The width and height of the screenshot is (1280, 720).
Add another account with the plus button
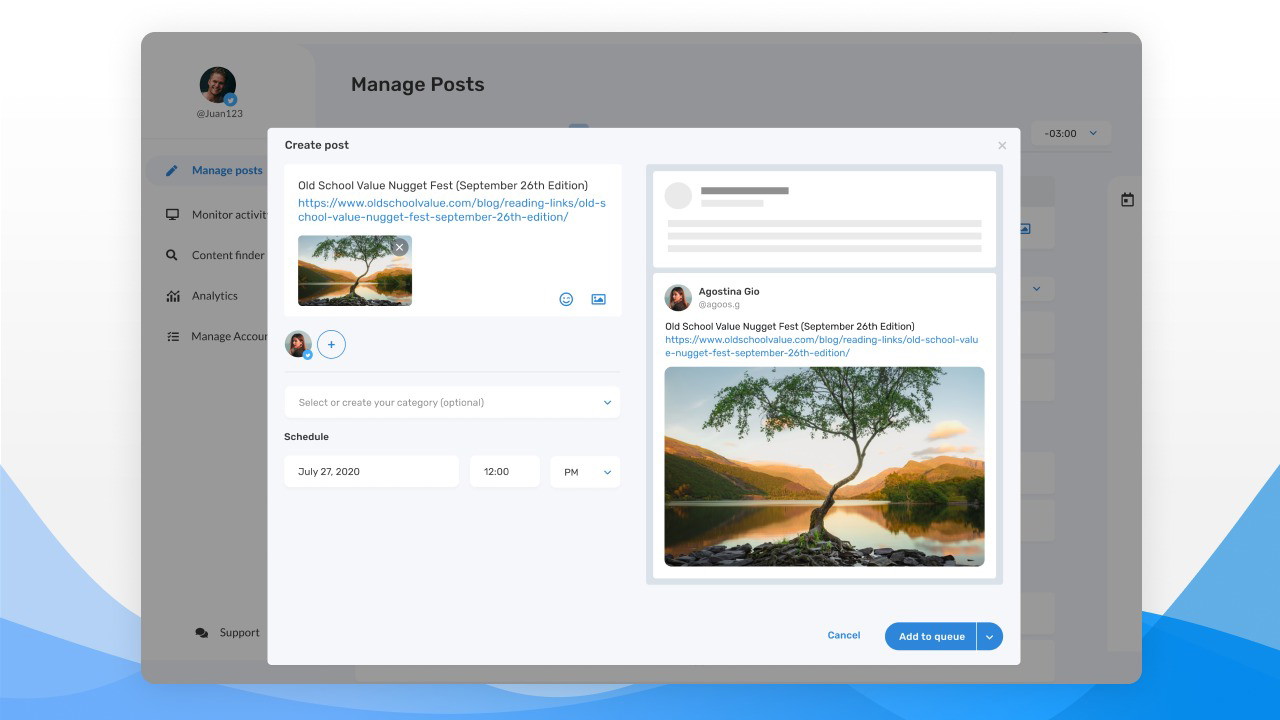click(x=331, y=345)
